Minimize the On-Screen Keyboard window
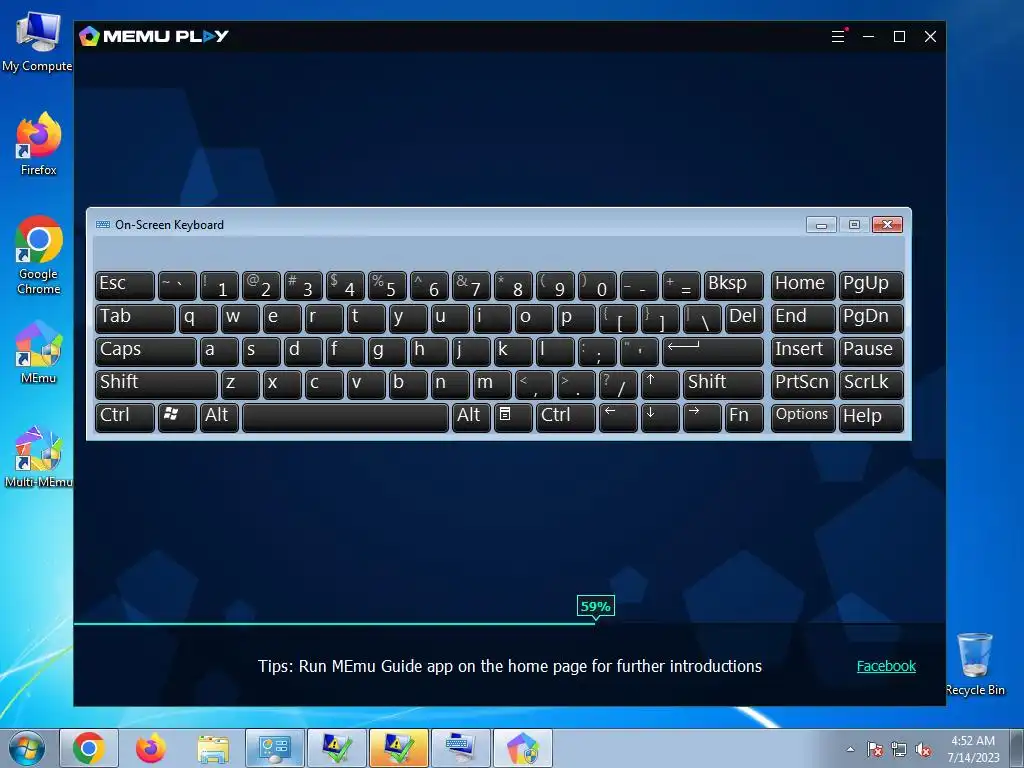Image resolution: width=1024 pixels, height=768 pixels. pos(821,225)
